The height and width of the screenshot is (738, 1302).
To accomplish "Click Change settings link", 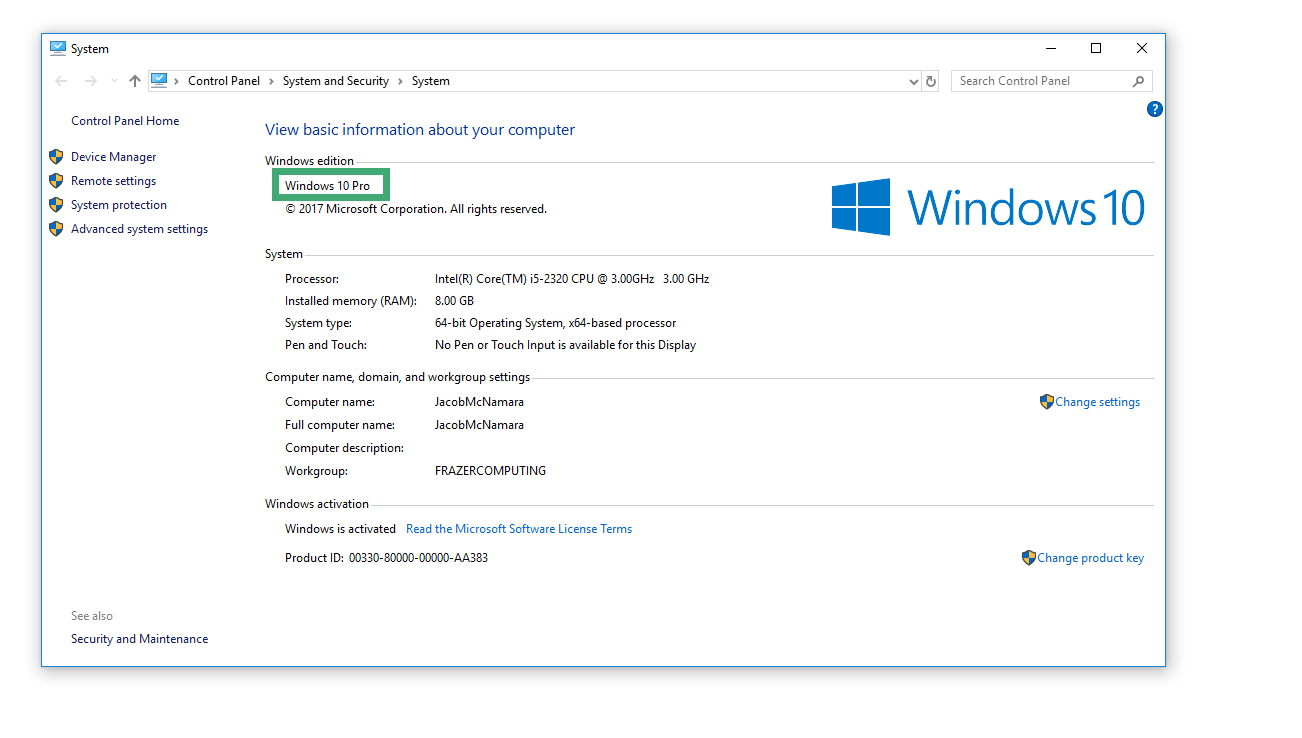I will 1098,402.
